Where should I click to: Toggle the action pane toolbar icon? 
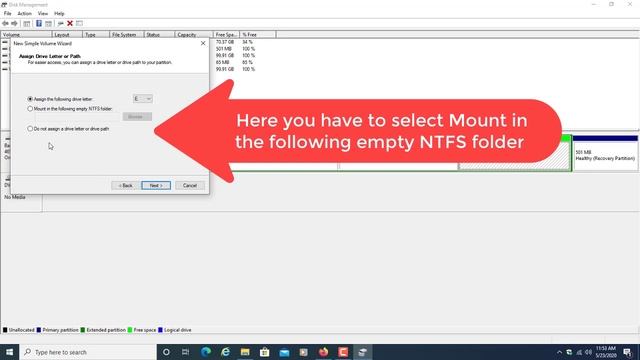tap(49, 24)
